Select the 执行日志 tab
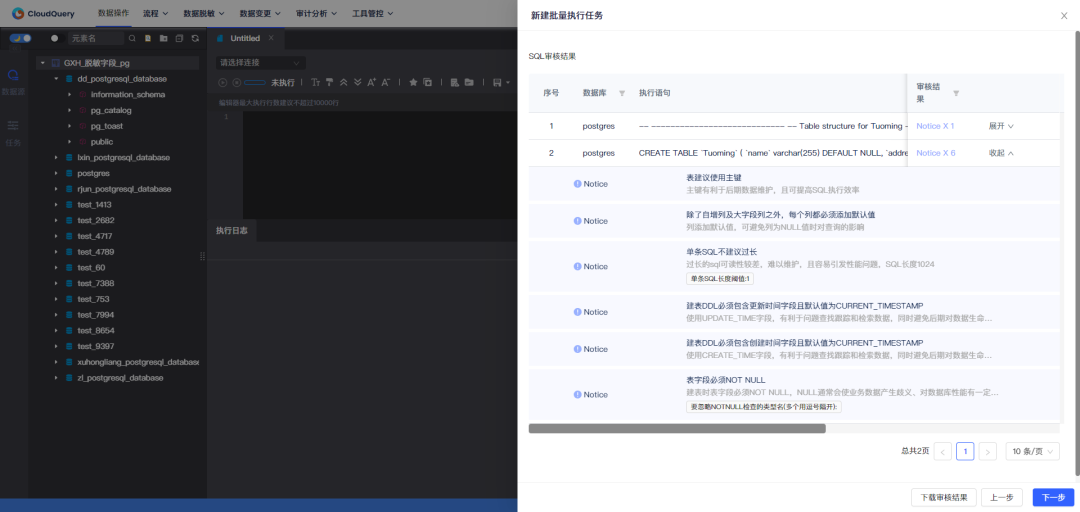 231,230
